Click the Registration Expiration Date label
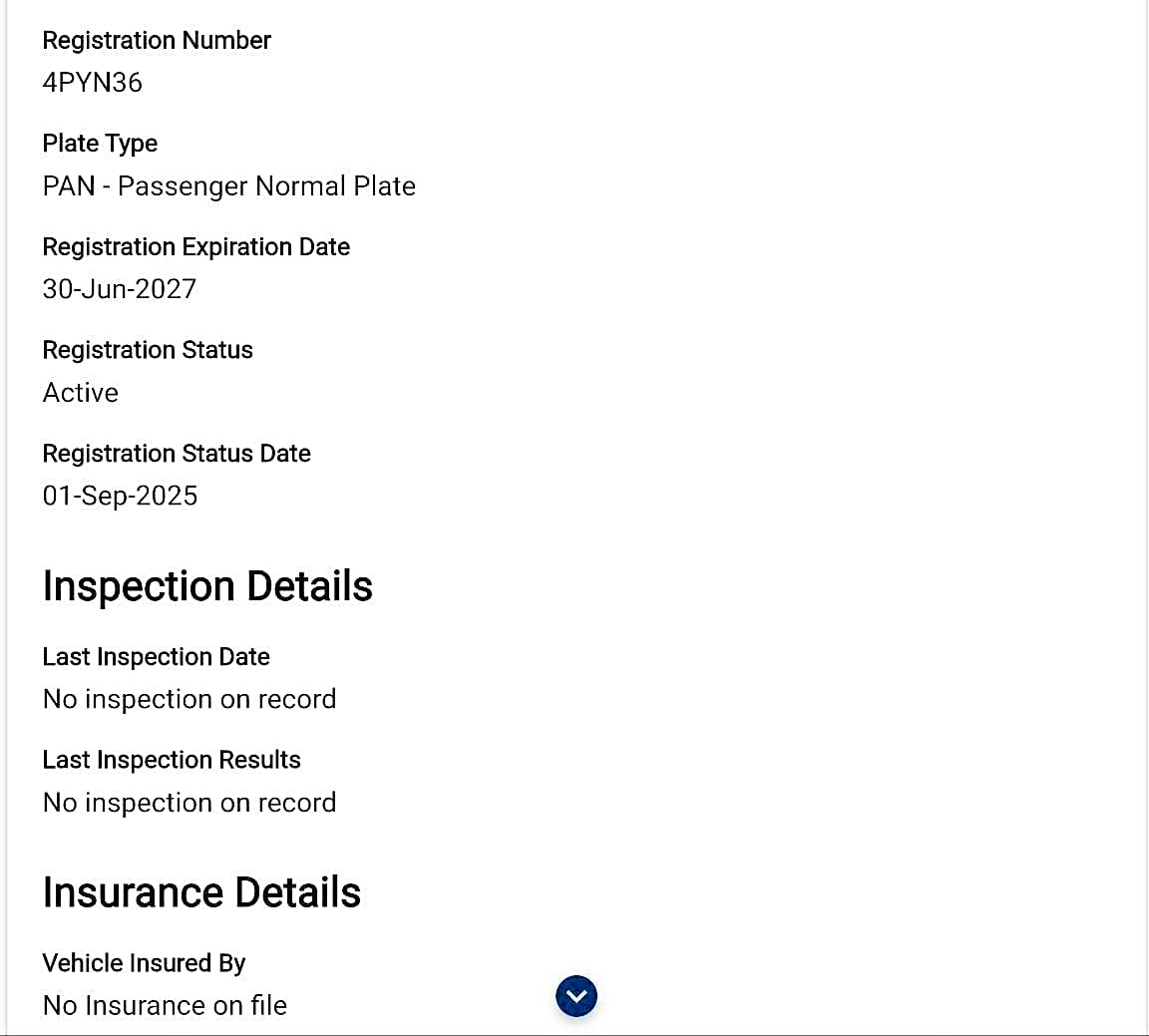The width and height of the screenshot is (1149, 1036). (x=195, y=247)
